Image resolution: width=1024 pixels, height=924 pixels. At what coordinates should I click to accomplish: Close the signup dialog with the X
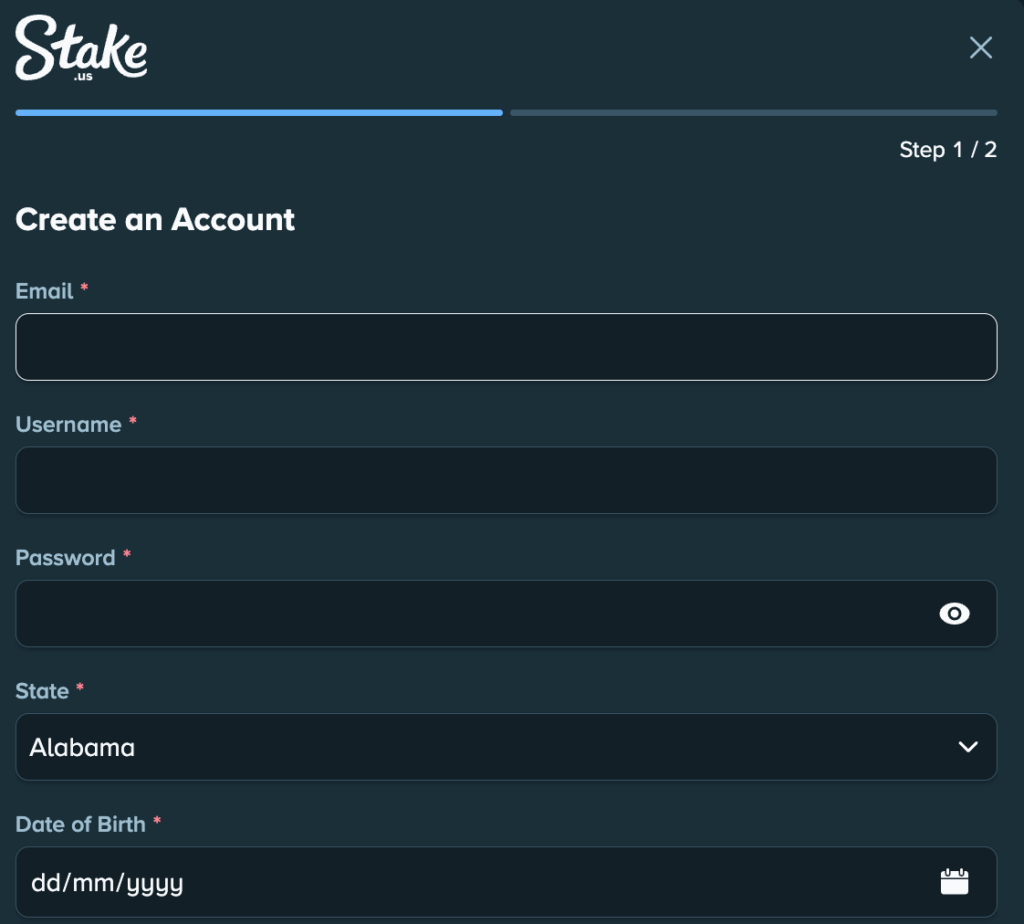(x=980, y=47)
